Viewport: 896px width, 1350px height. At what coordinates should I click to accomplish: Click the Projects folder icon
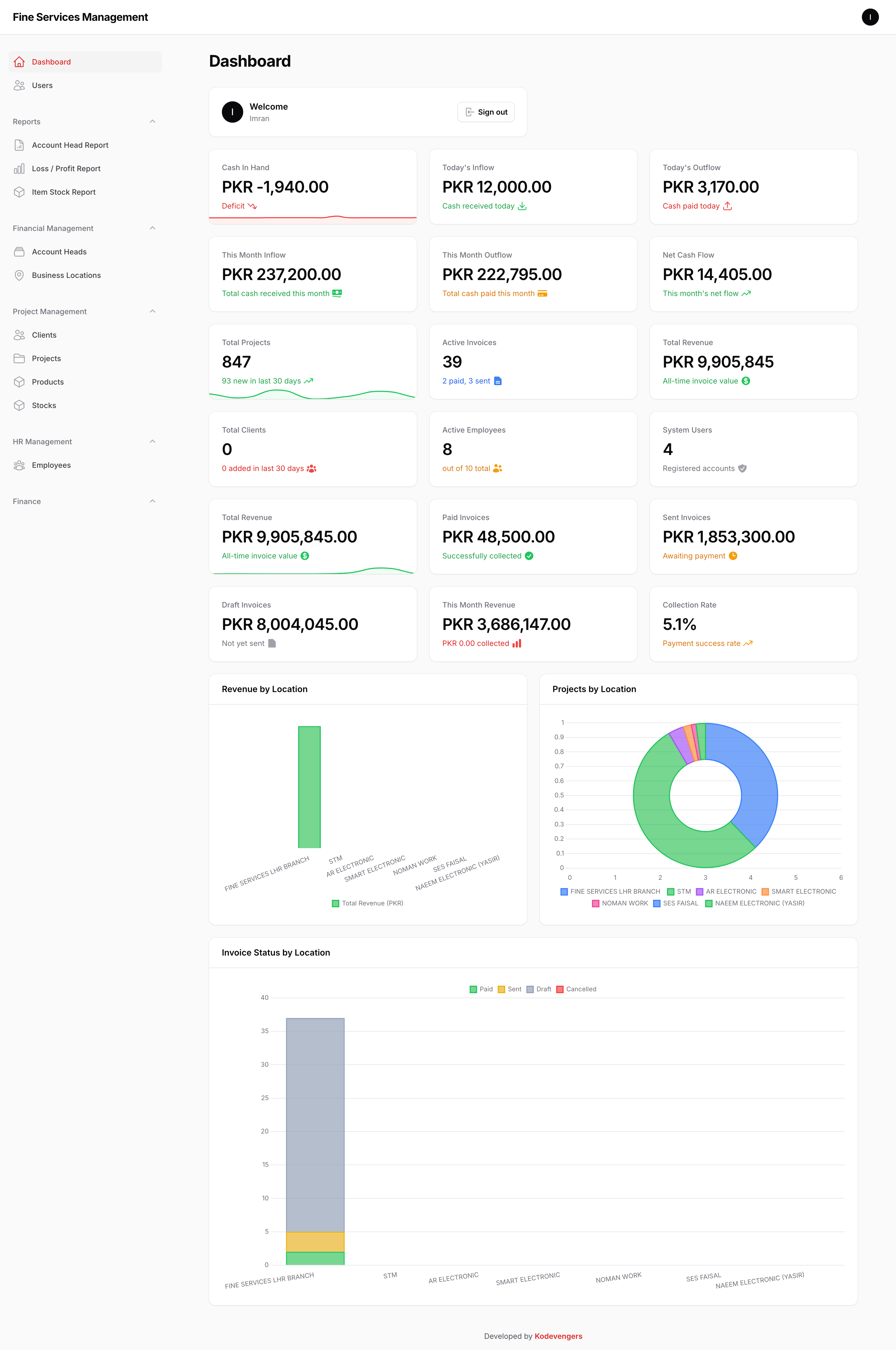click(19, 358)
